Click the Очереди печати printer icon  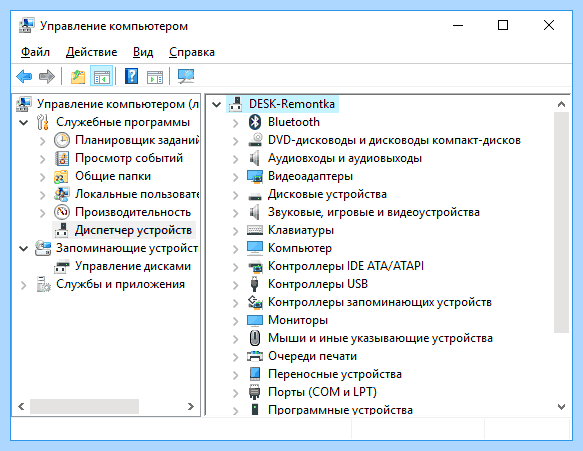[255, 356]
